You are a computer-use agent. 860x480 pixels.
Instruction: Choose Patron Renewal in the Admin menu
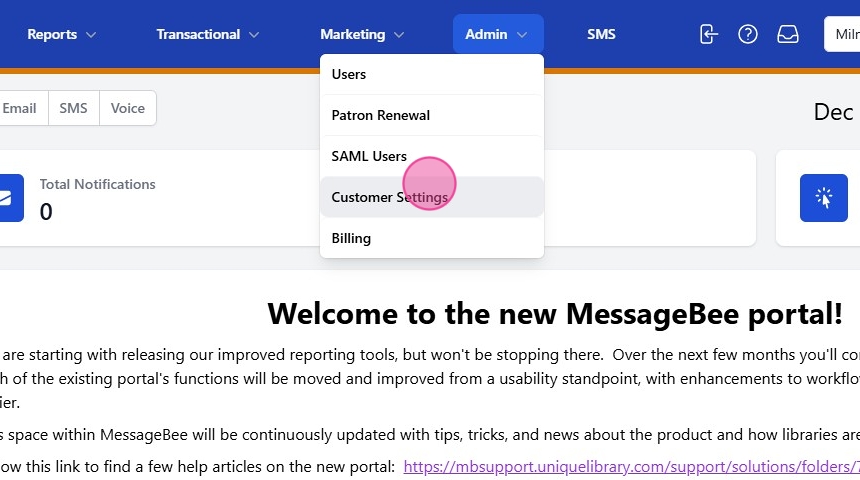(432, 115)
